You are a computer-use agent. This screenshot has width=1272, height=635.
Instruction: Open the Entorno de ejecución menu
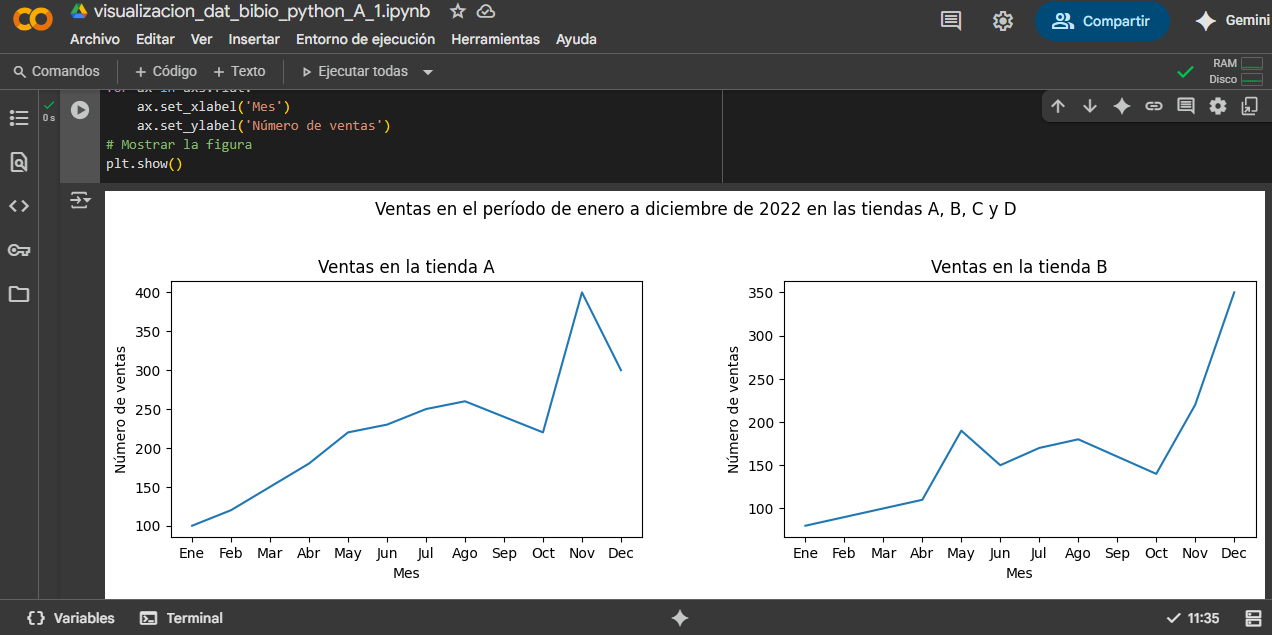tap(365, 39)
